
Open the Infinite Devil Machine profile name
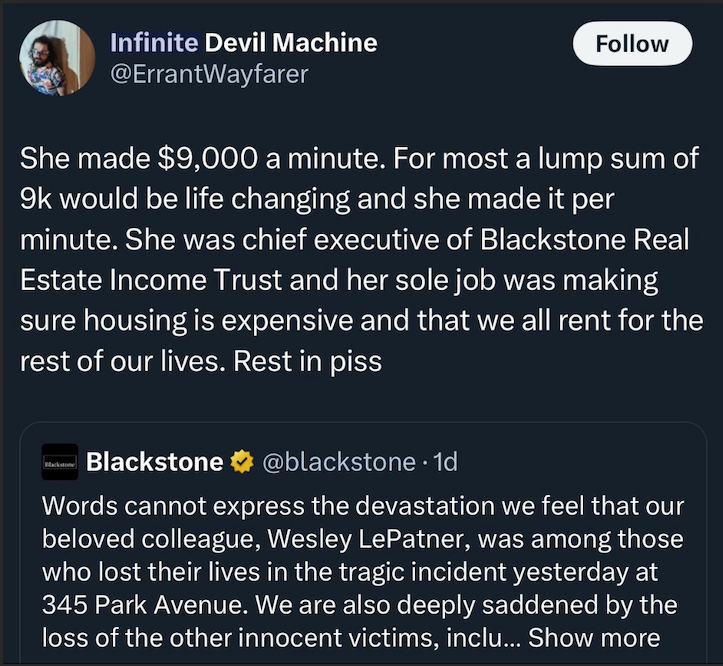pos(243,43)
